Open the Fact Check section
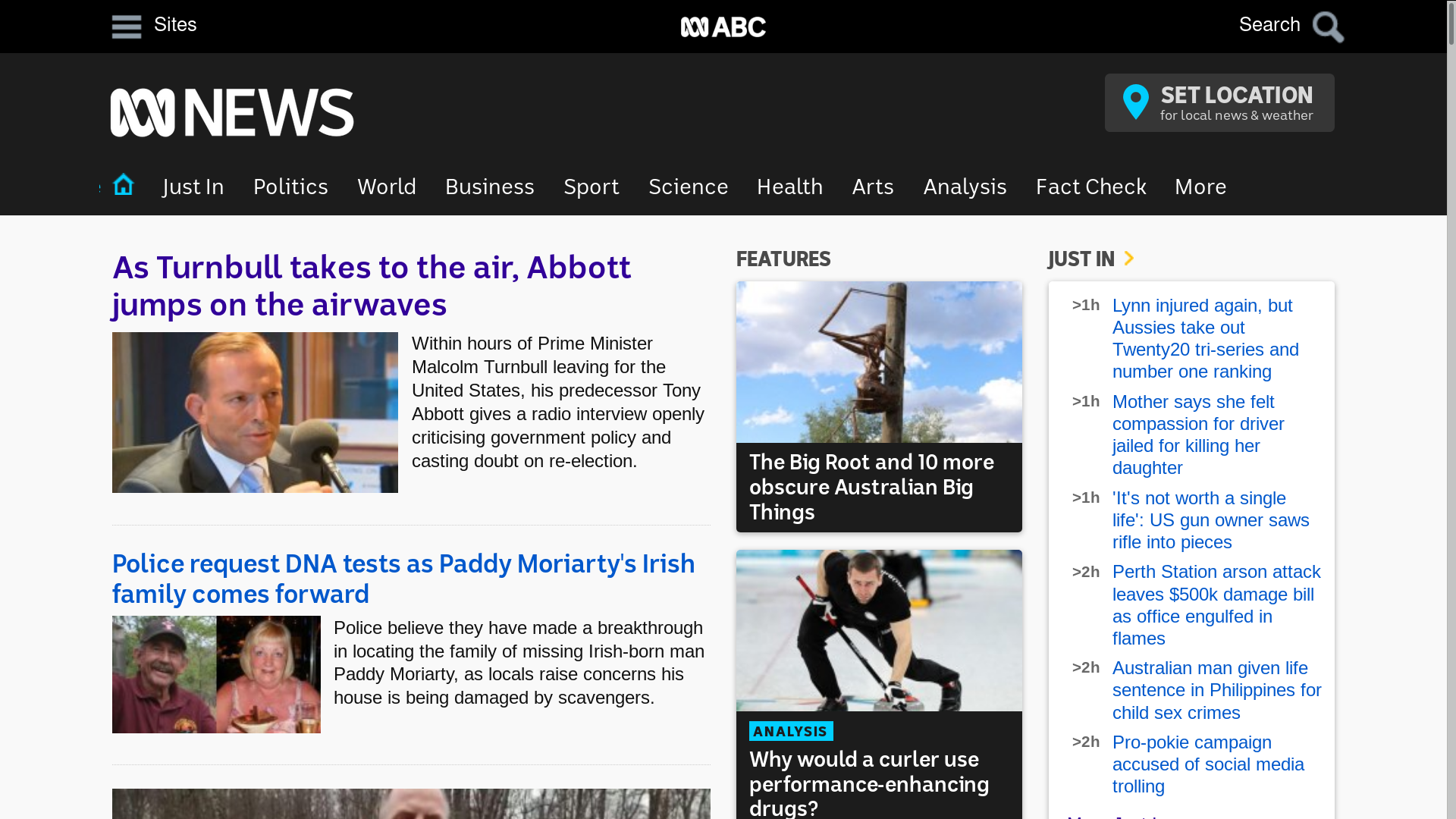This screenshot has height=819, width=1456. (x=1090, y=187)
